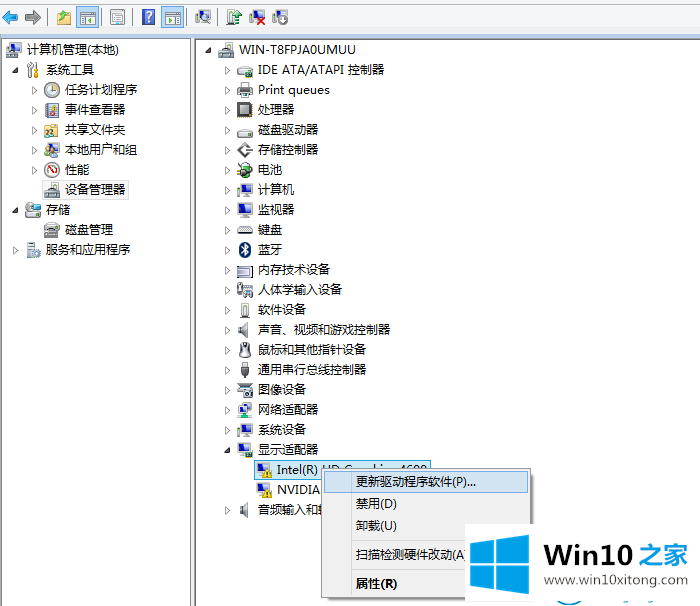Click the disable device toolbar icon

click(280, 18)
